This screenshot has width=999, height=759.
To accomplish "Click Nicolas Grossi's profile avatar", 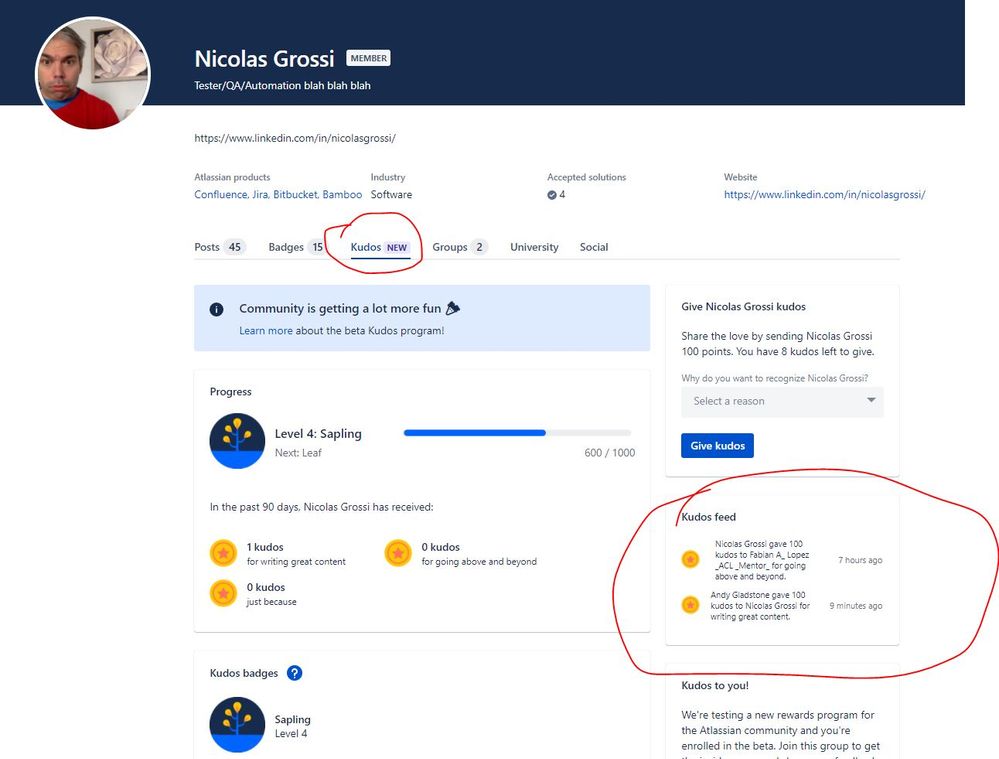I will [93, 73].
